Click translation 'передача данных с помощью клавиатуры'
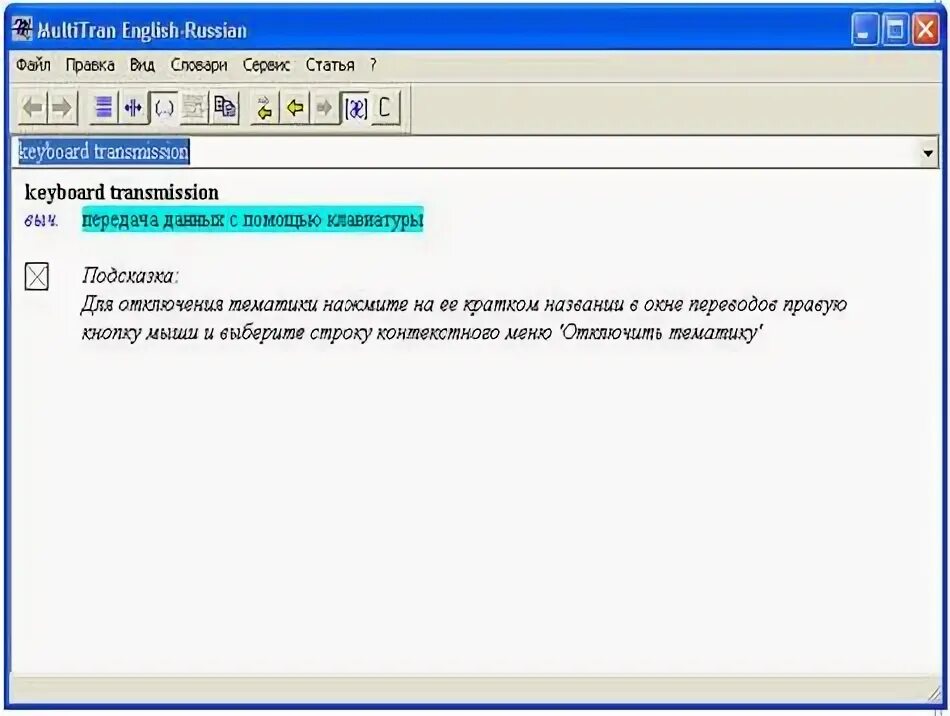 [x=253, y=219]
